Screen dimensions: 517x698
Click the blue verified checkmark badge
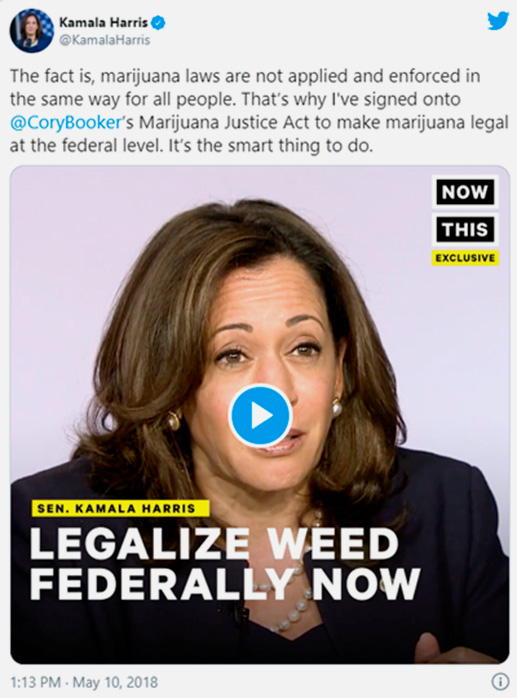[158, 22]
